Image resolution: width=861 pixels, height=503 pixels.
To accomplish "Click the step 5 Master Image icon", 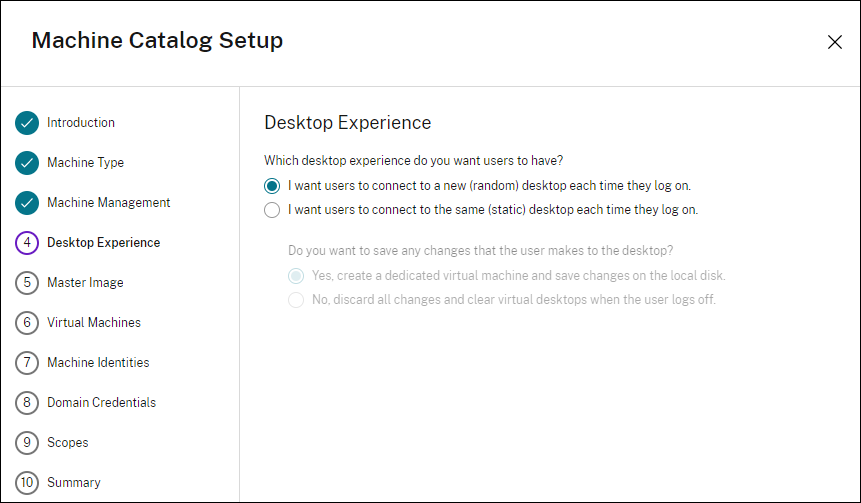I will (28, 283).
